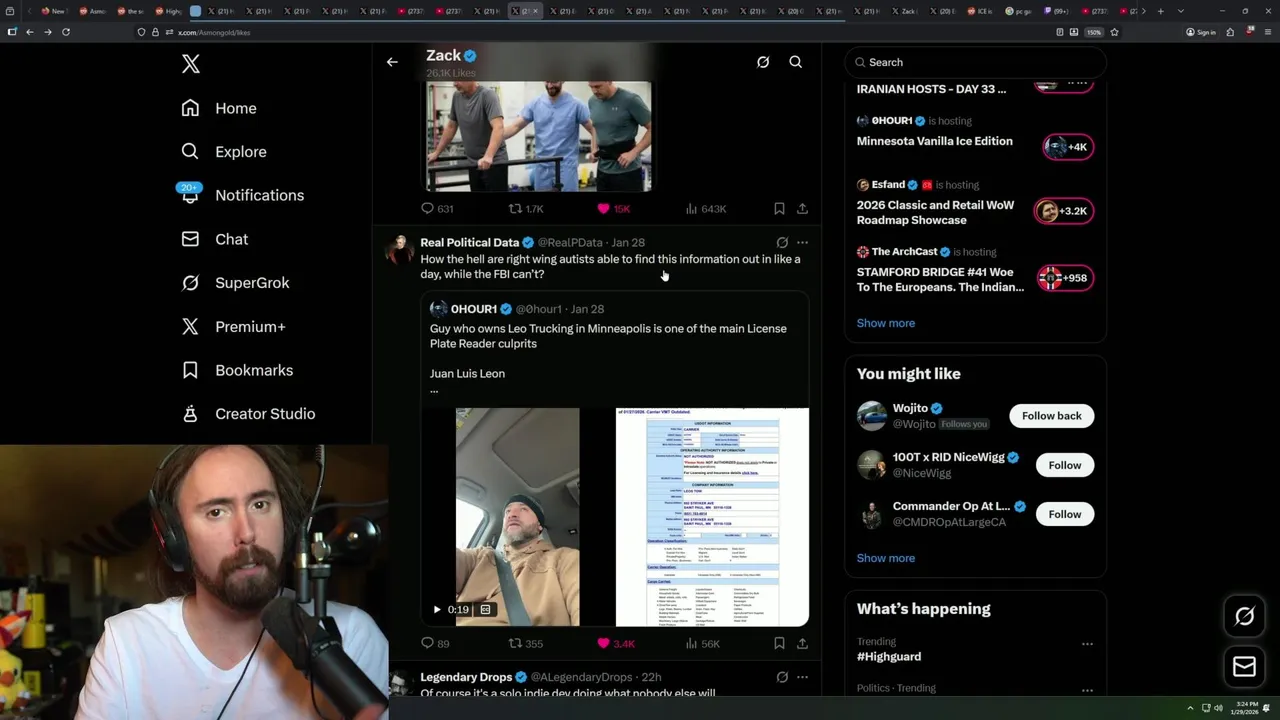Repost the post with 1.7K reposts
Viewport: 1280px width, 720px height.
coord(526,208)
